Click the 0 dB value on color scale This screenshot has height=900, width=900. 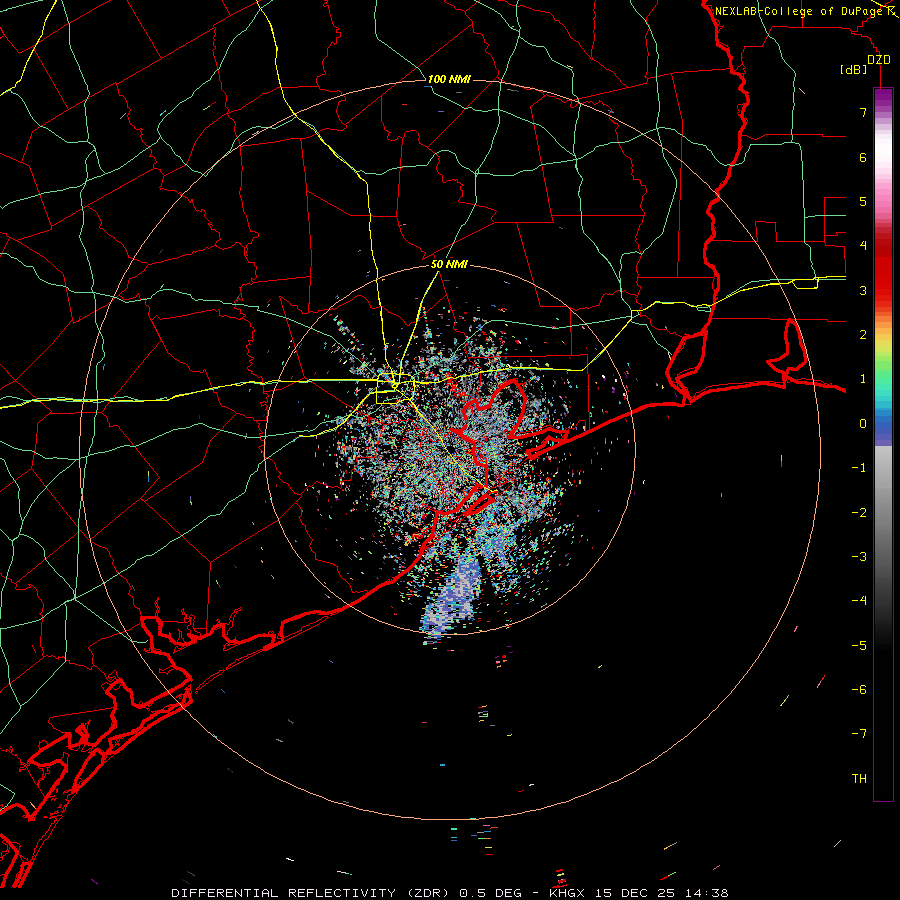[863, 424]
